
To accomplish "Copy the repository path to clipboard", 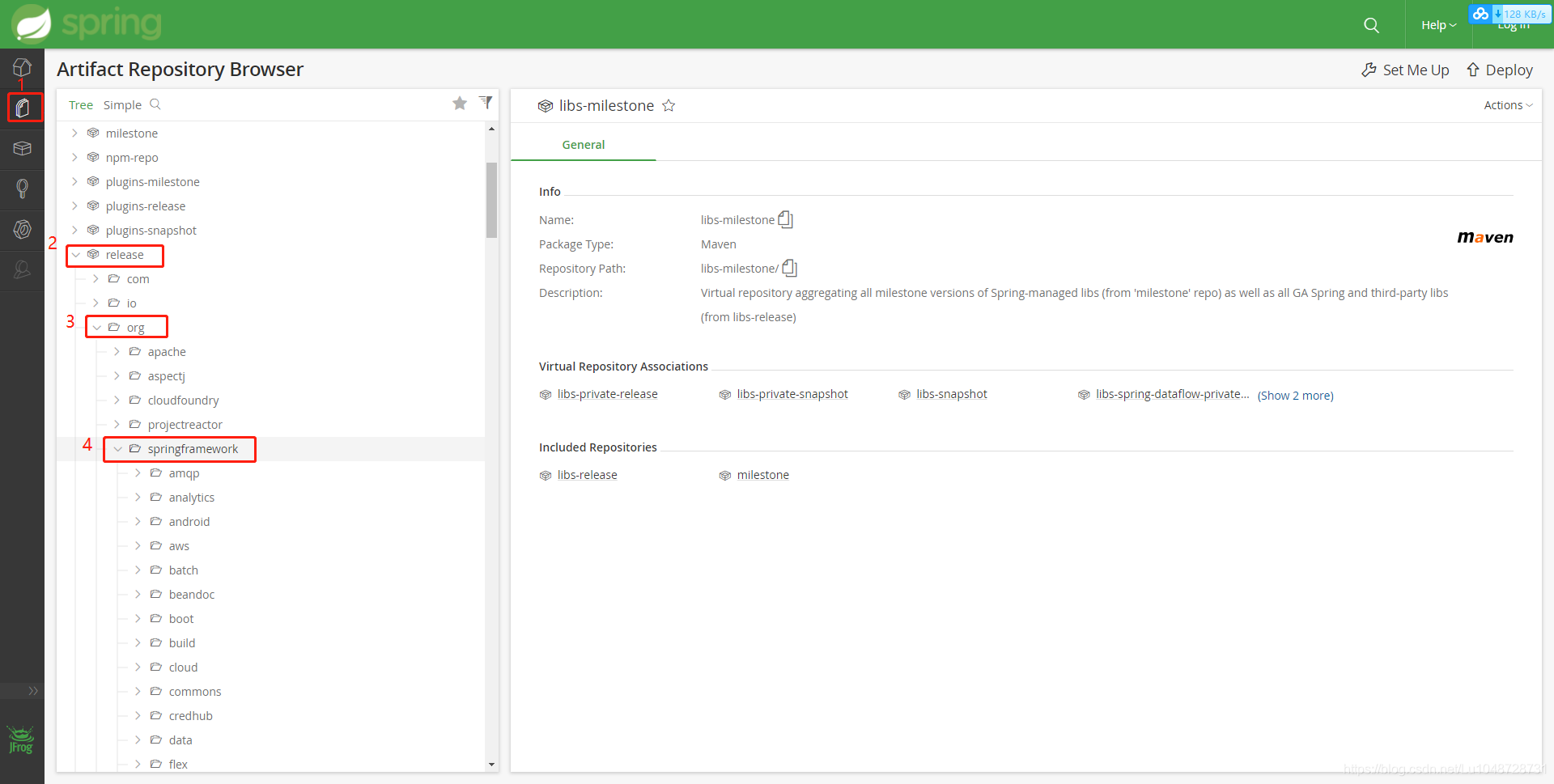I will coord(790,268).
